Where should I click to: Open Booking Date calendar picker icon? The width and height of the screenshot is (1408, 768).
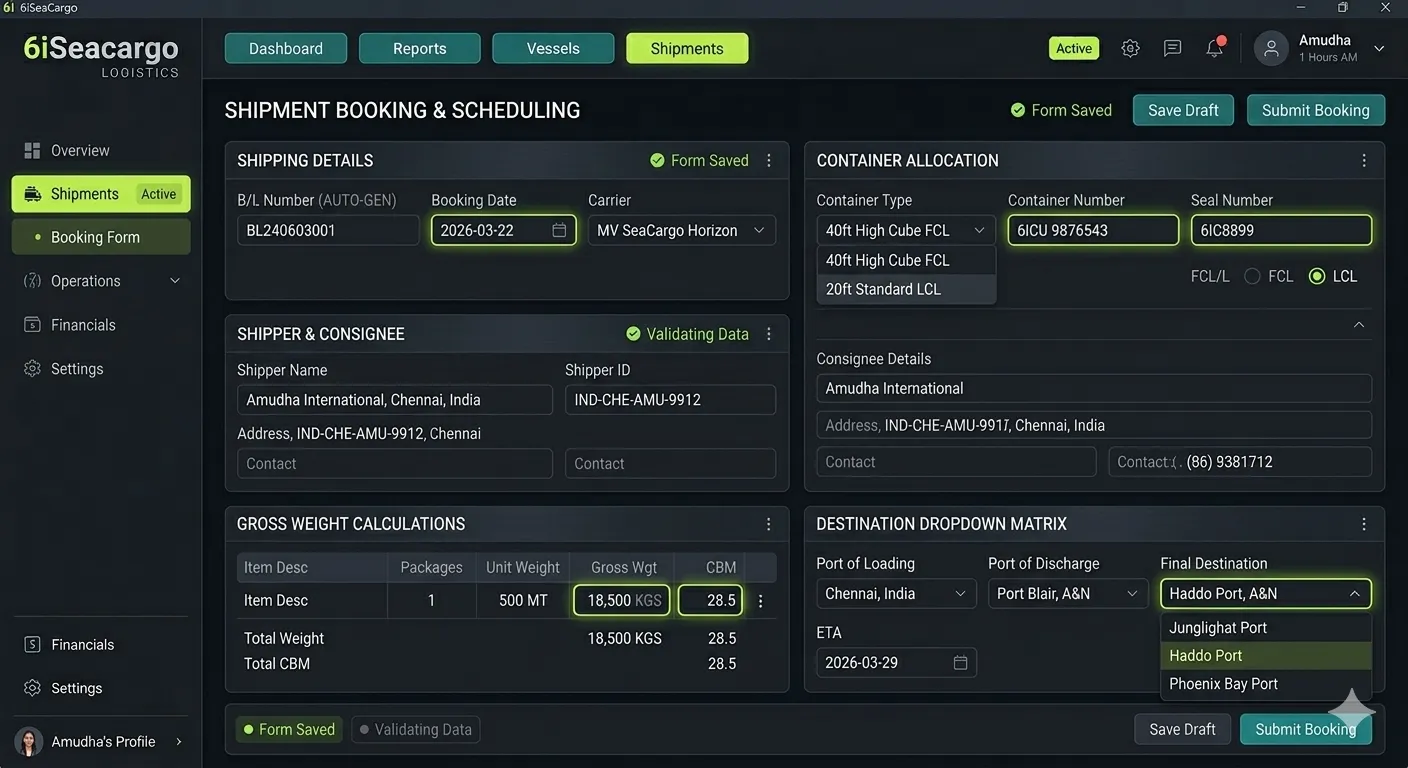[x=559, y=230]
